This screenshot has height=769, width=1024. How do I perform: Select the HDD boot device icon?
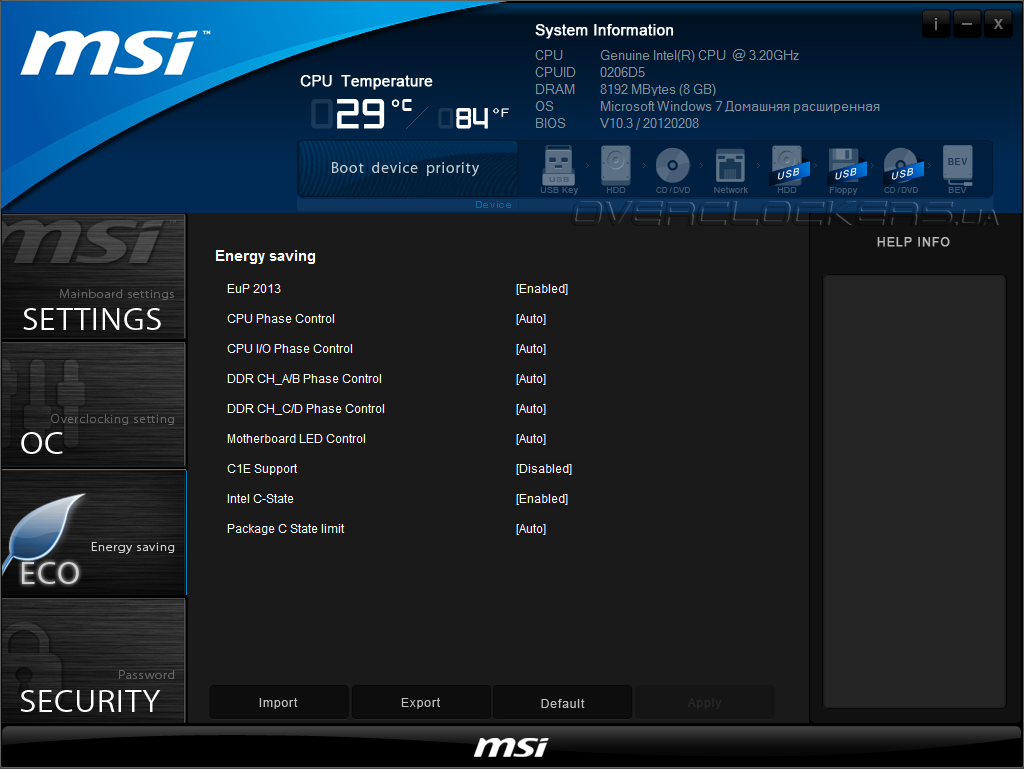(x=615, y=168)
